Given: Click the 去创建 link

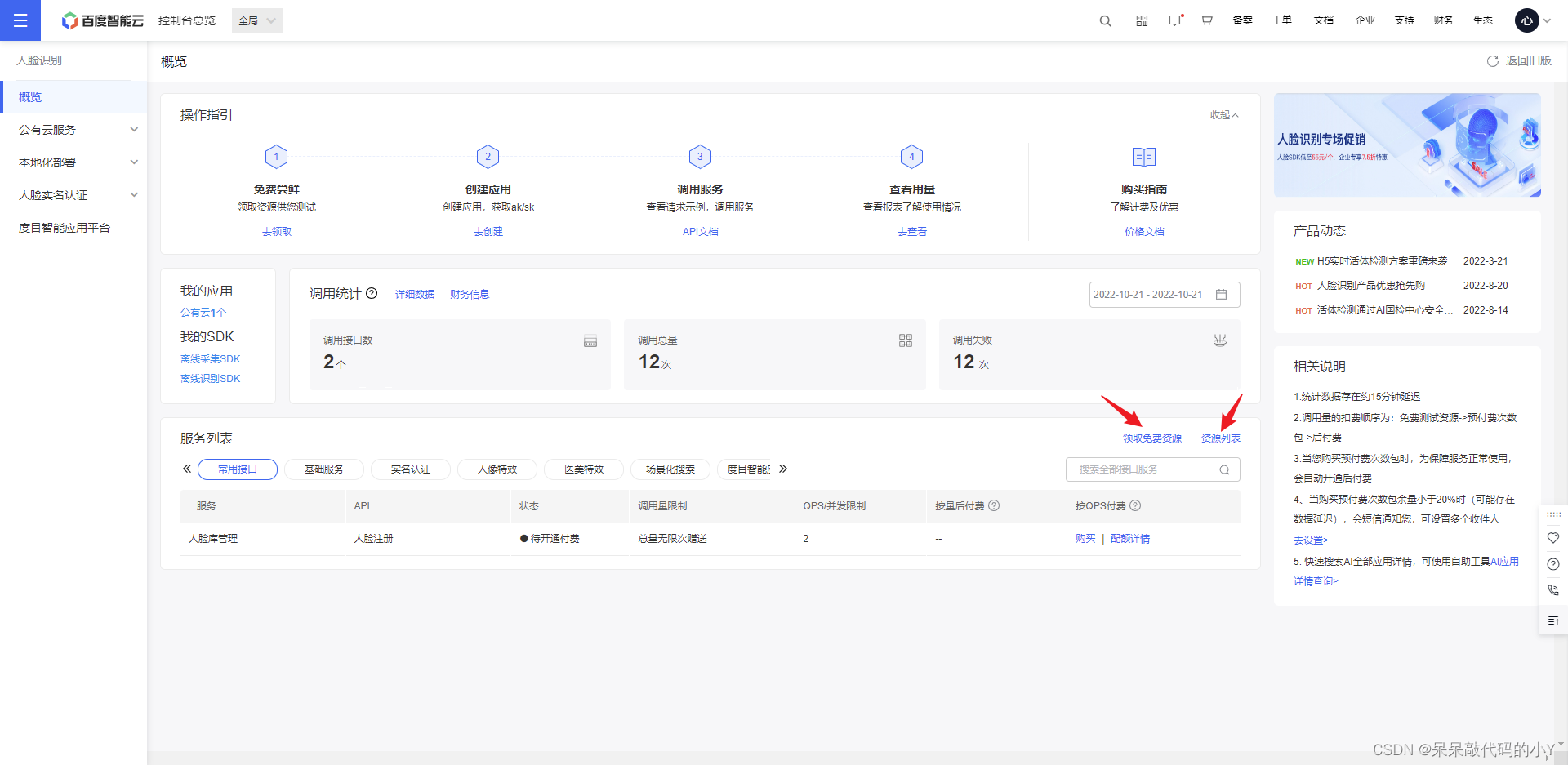Looking at the screenshot, I should 488,232.
